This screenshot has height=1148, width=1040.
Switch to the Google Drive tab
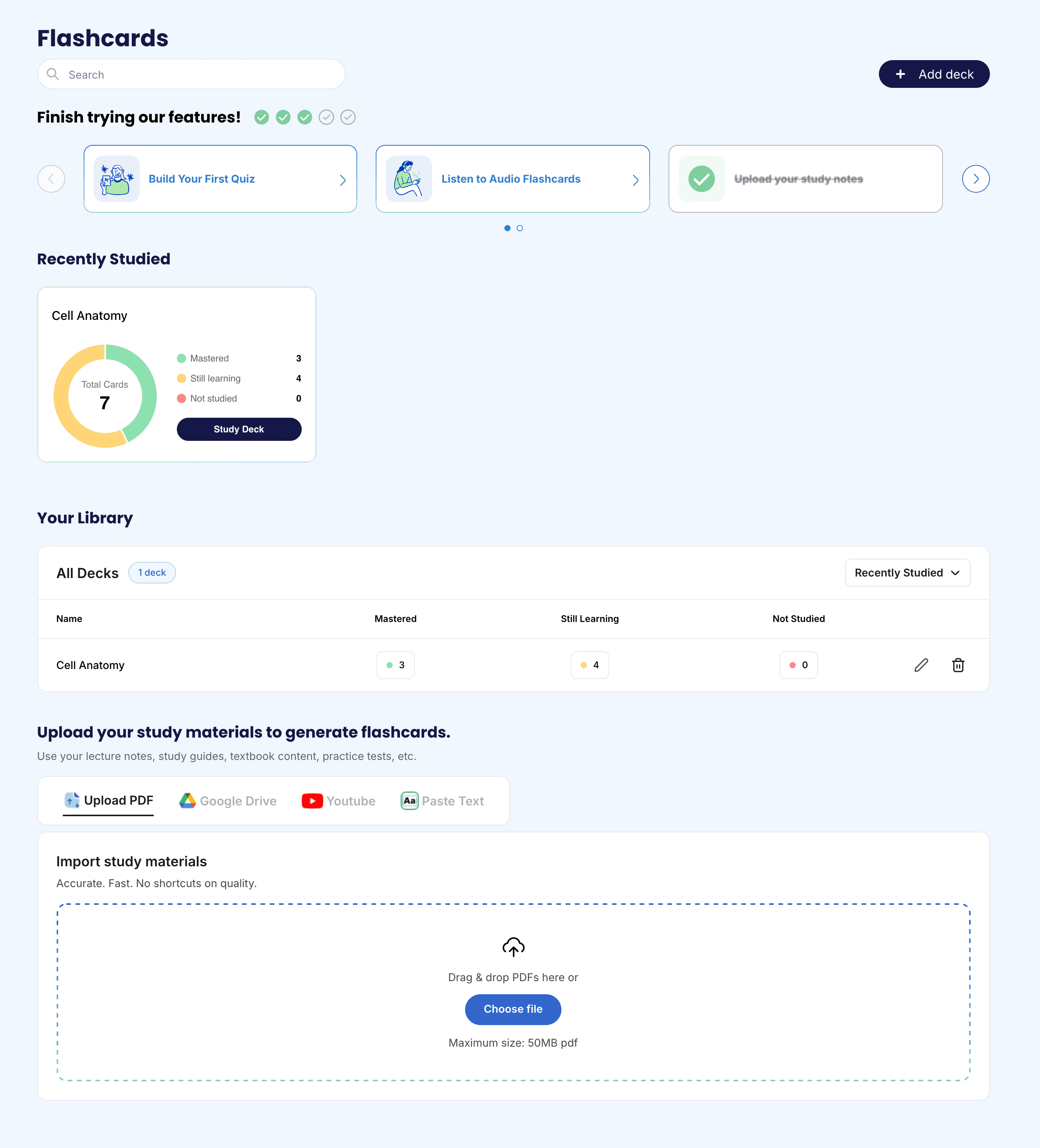[228, 801]
